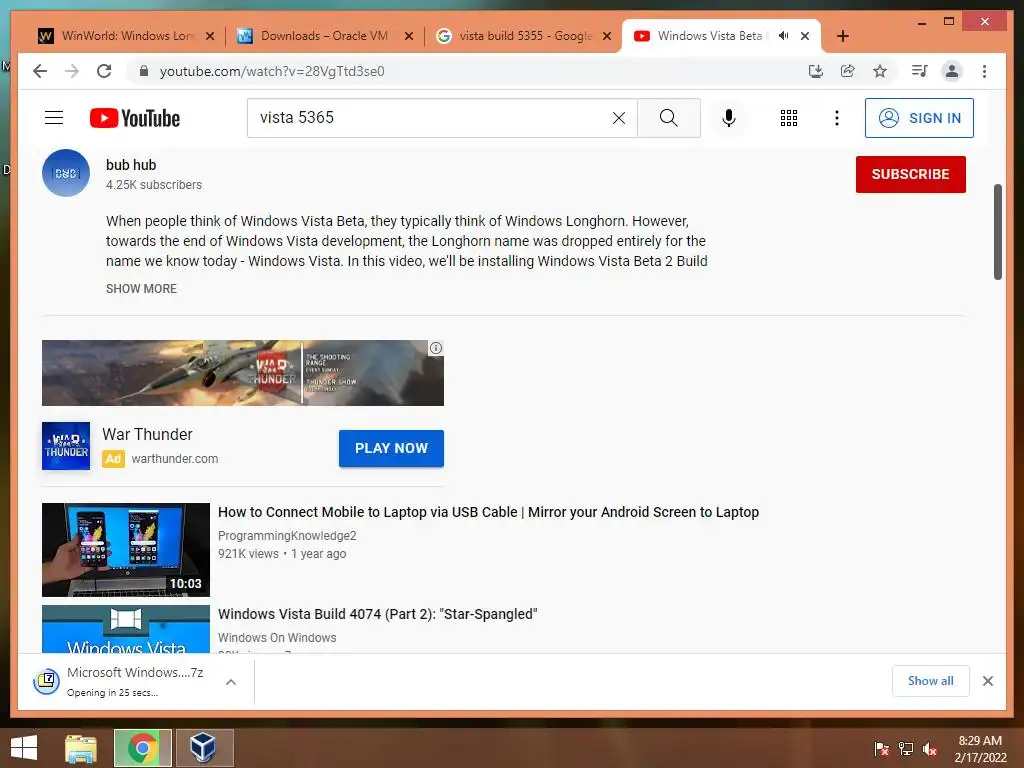Close the vista build 5355 Google tab
Screen dimensions: 1024x768
607,36
